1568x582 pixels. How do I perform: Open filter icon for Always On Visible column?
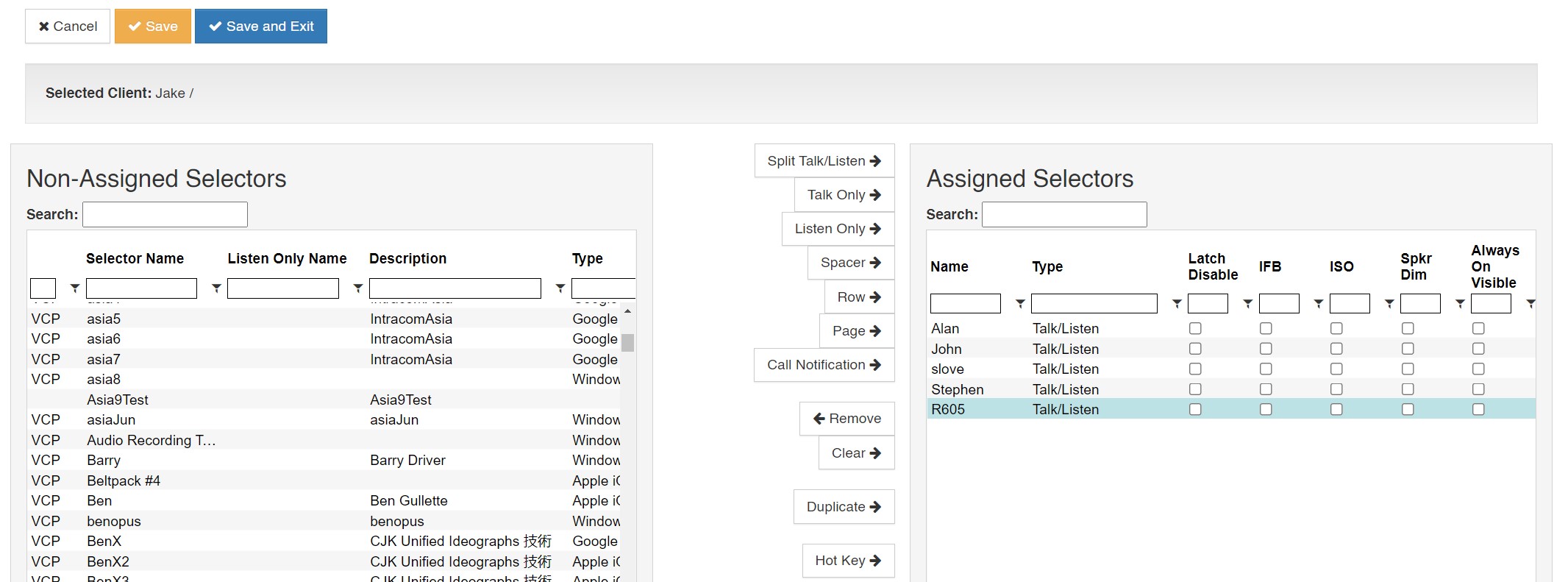[1530, 303]
